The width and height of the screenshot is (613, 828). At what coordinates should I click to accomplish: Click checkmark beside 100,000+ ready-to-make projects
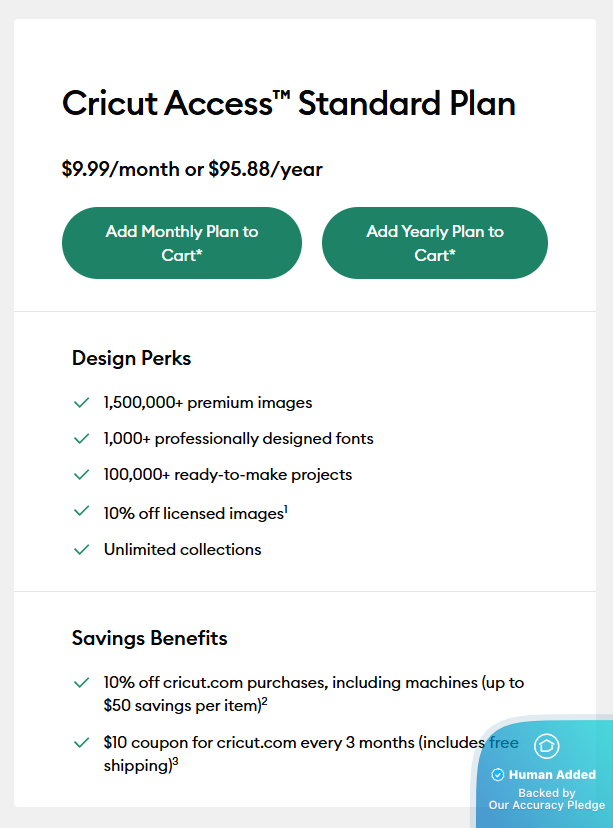pyautogui.click(x=82, y=475)
